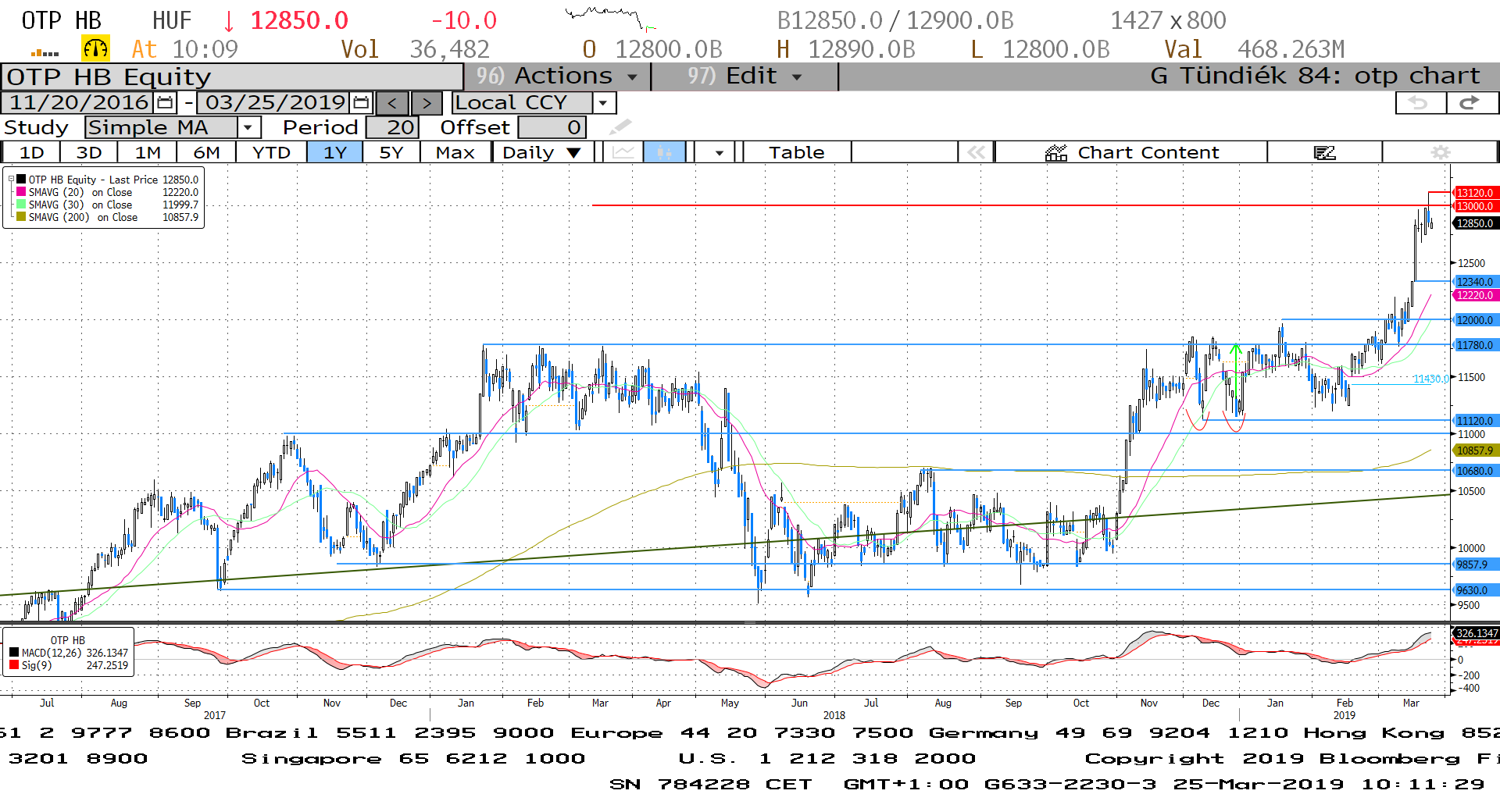This screenshot has width=1500, height=812.
Task: Click the 12850.0 last price axis label
Action: [1475, 223]
